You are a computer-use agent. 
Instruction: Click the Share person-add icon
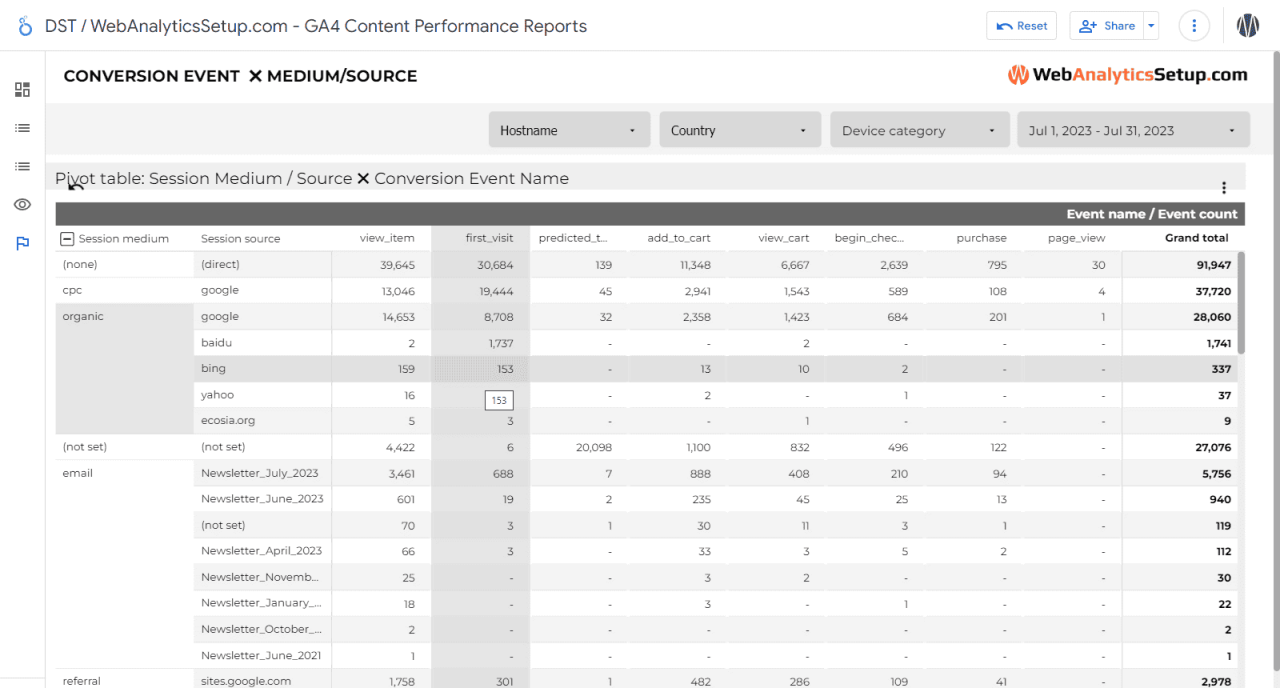click(x=1089, y=25)
